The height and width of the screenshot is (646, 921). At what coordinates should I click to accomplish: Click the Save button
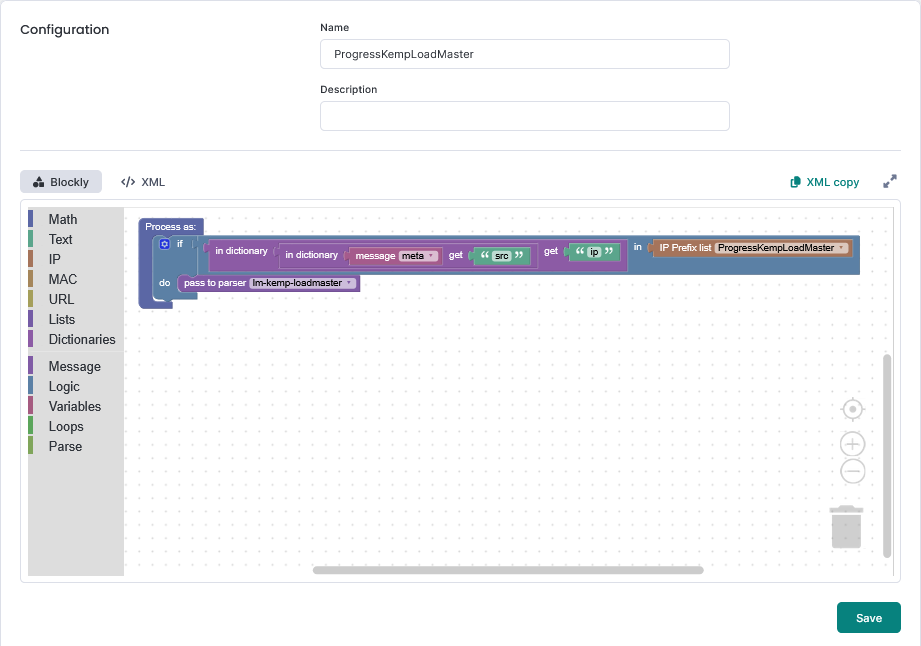pyautogui.click(x=868, y=617)
